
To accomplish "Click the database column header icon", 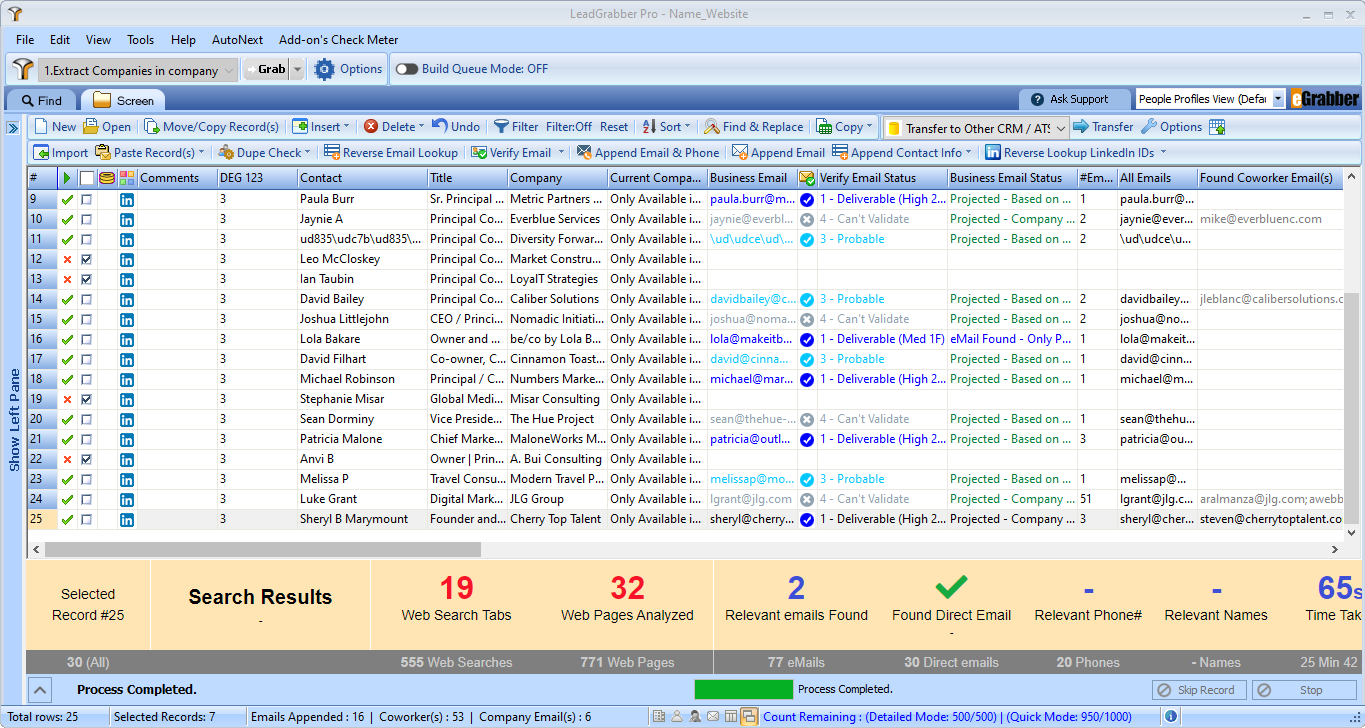I will pos(107,178).
